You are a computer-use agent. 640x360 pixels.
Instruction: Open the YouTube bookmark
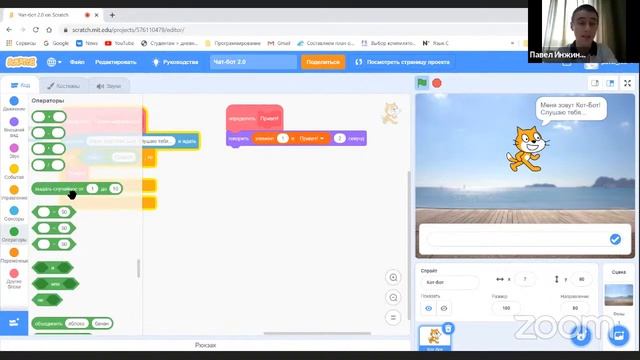pos(119,43)
